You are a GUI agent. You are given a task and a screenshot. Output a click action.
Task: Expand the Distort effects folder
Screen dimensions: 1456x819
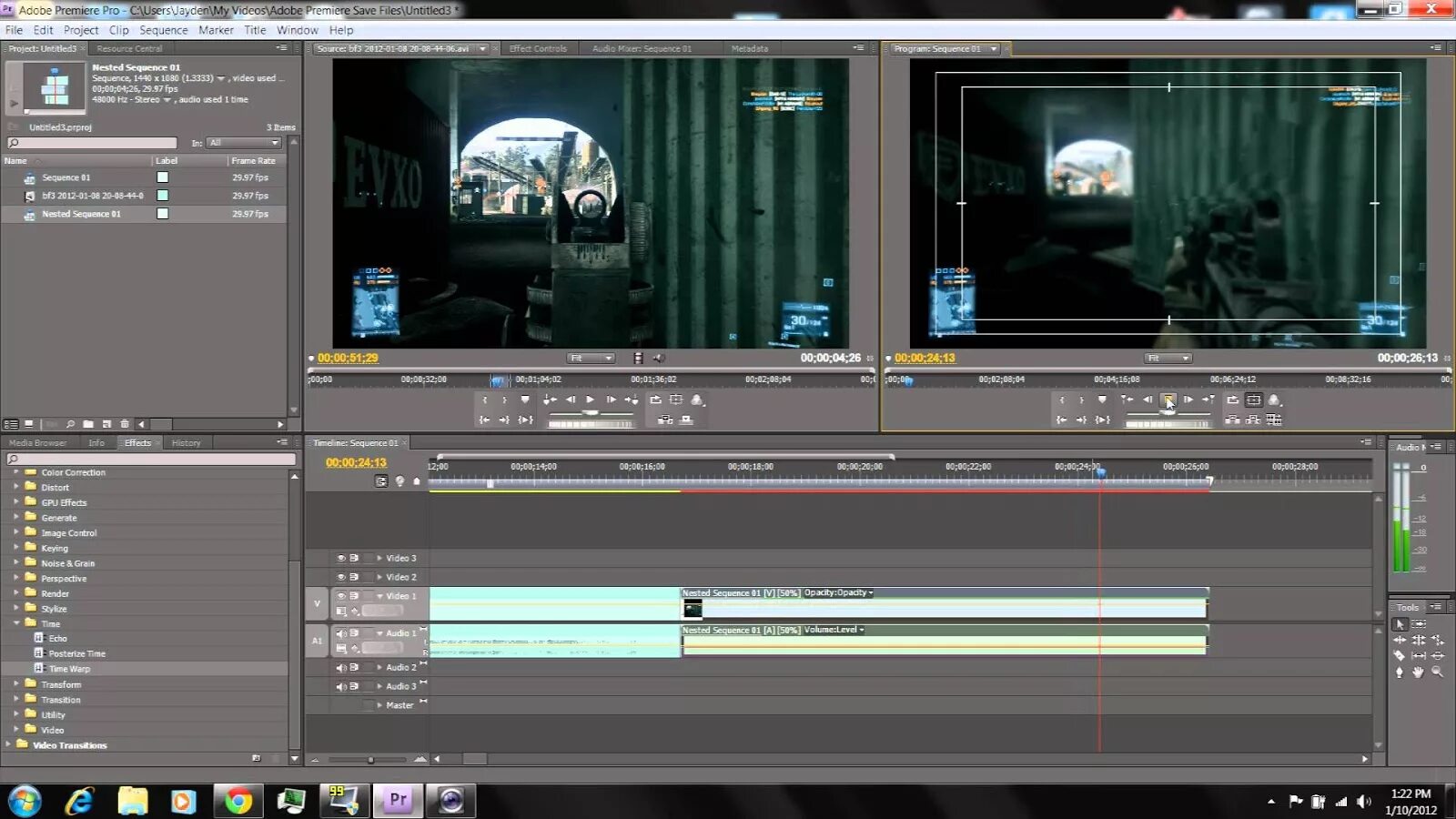[x=15, y=487]
